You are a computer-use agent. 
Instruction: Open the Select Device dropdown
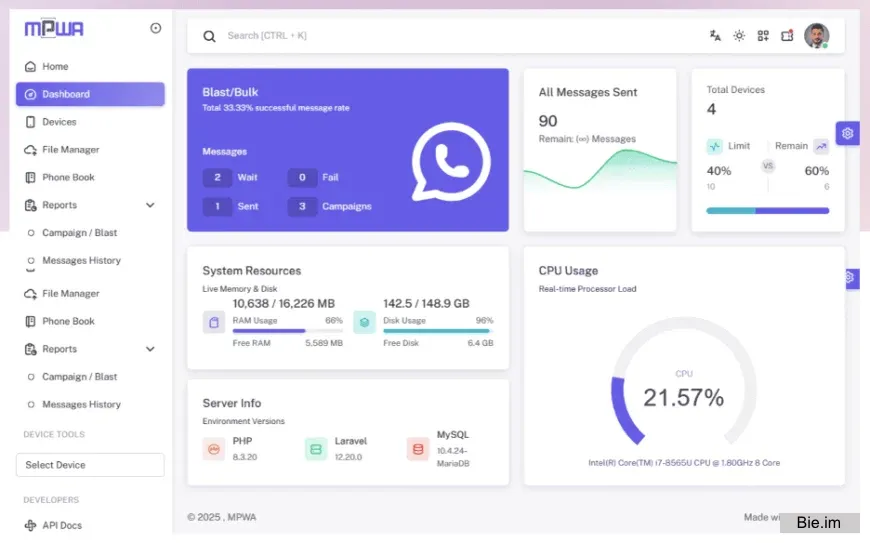click(90, 465)
